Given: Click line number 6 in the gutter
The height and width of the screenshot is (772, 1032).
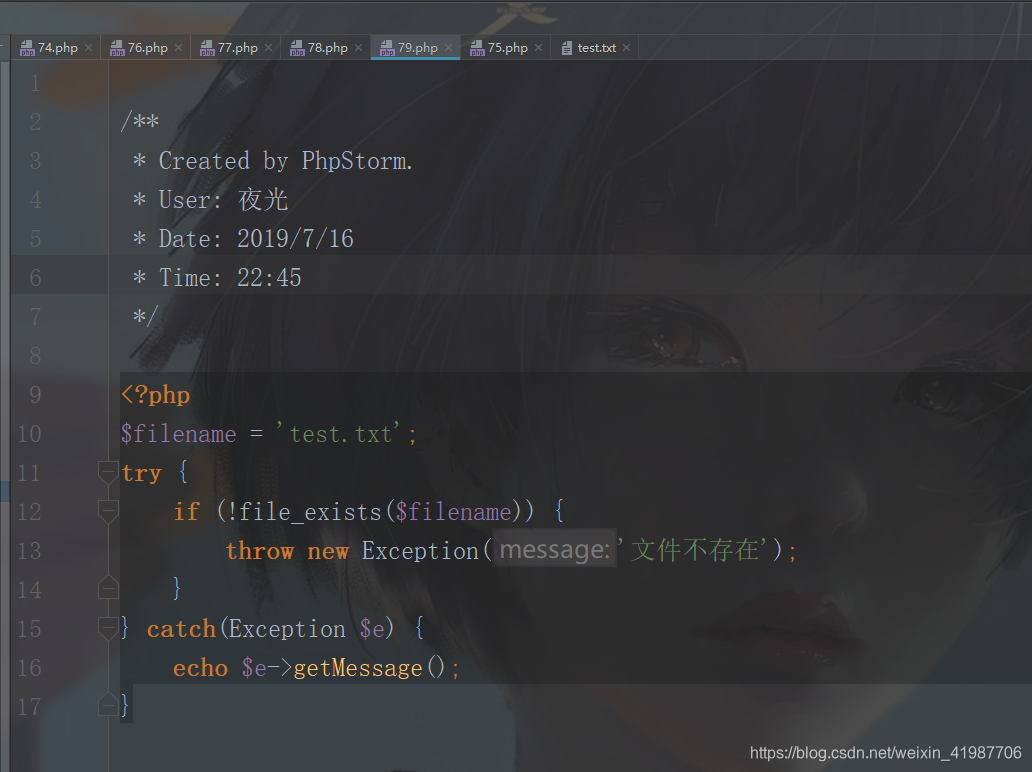Looking at the screenshot, I should (35, 278).
